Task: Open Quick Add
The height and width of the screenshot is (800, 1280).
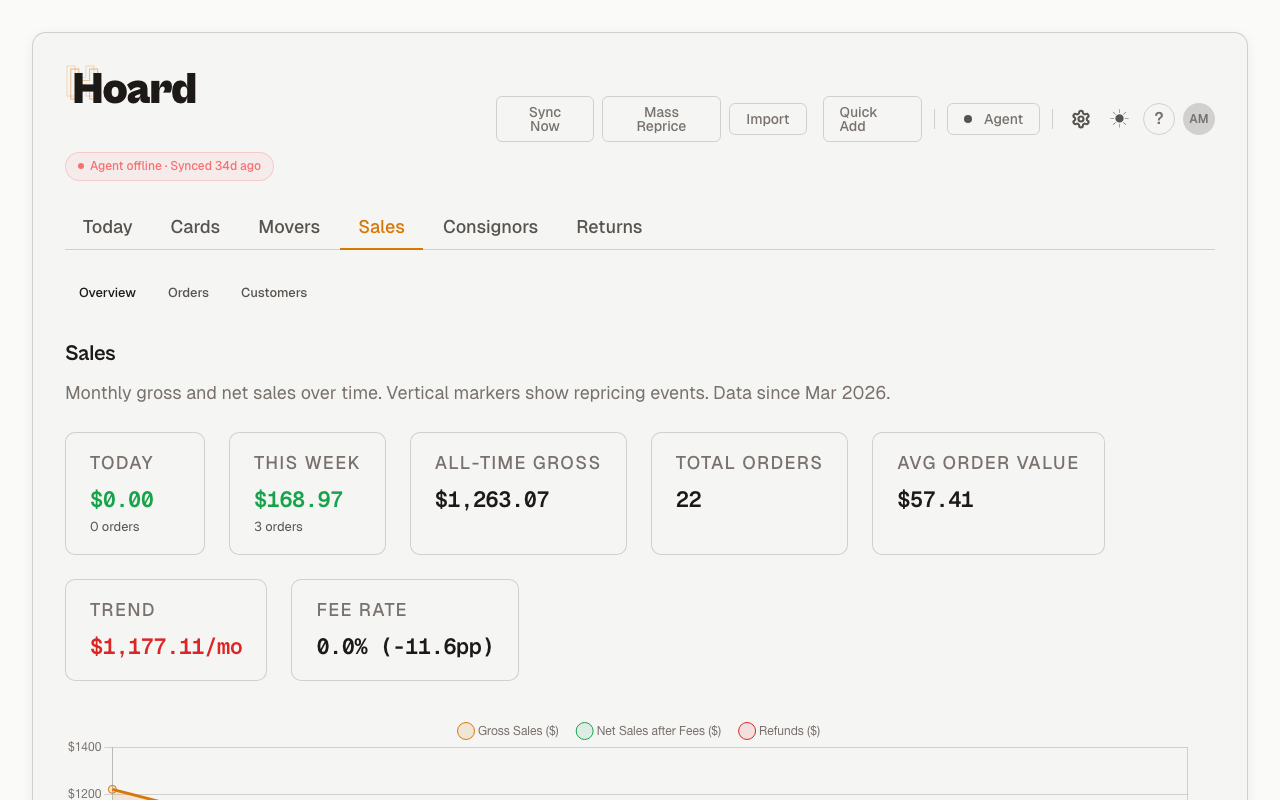Action: pyautogui.click(x=872, y=119)
